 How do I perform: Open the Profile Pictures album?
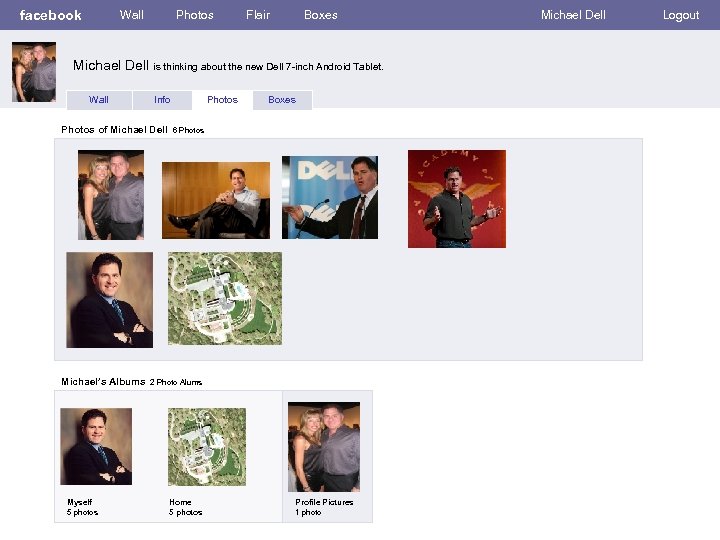(324, 447)
